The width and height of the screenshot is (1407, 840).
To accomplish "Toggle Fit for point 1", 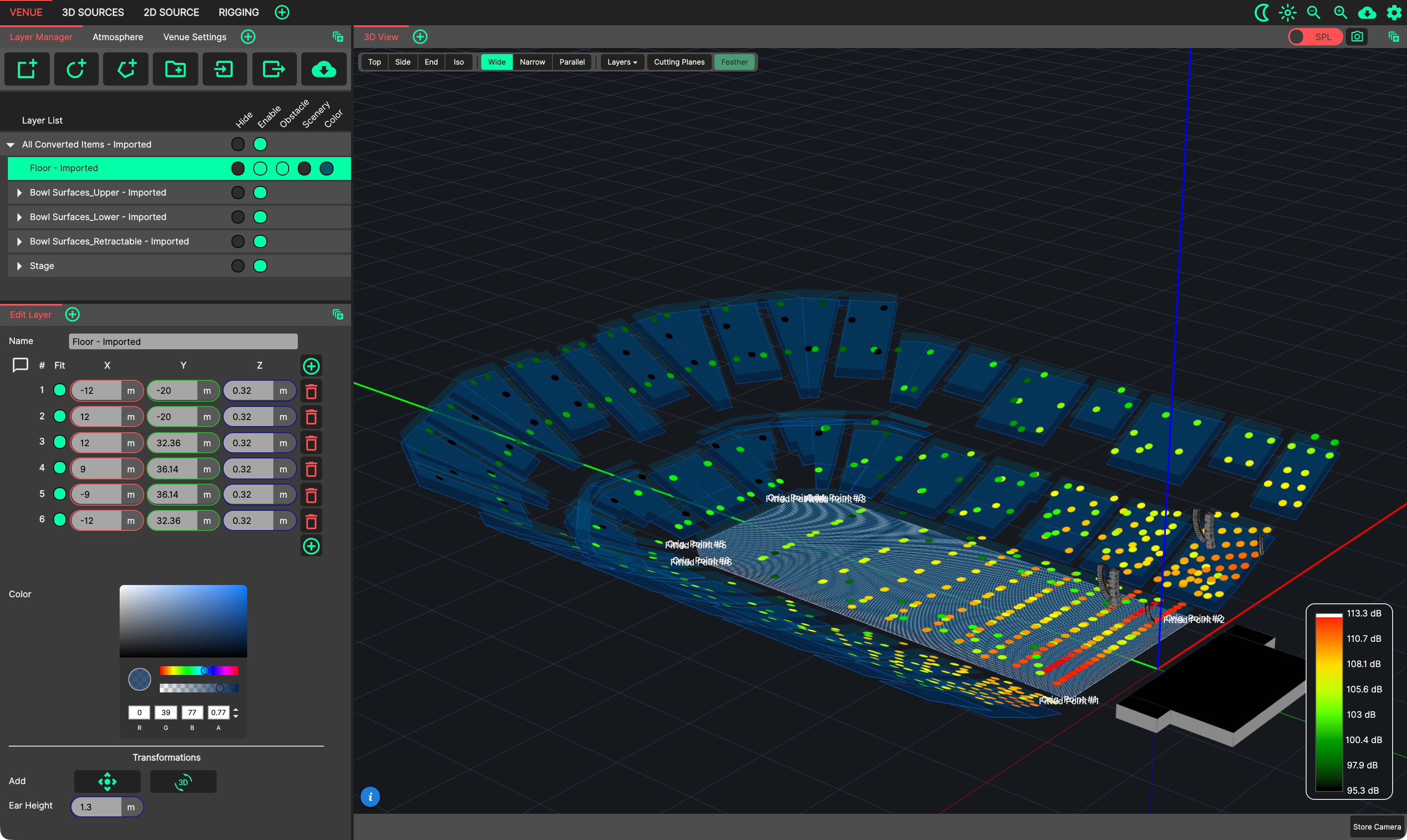I will click(59, 391).
